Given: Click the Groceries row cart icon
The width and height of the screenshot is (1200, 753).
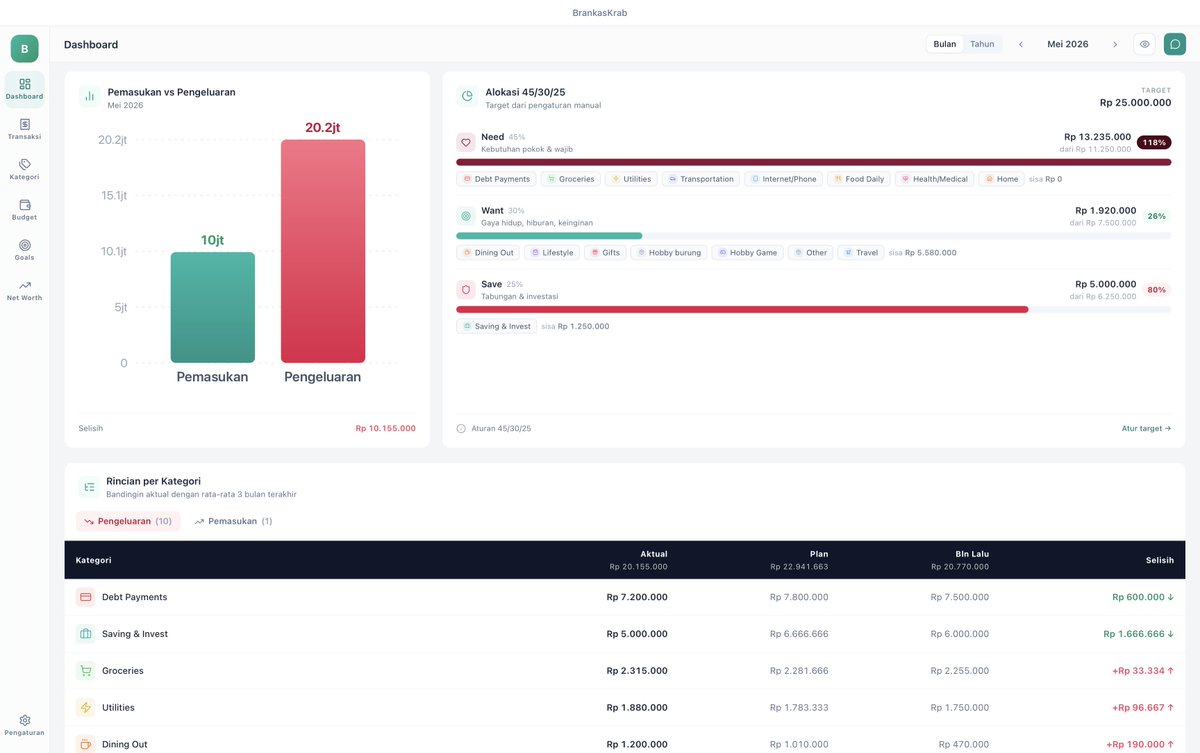Looking at the screenshot, I should tap(85, 671).
